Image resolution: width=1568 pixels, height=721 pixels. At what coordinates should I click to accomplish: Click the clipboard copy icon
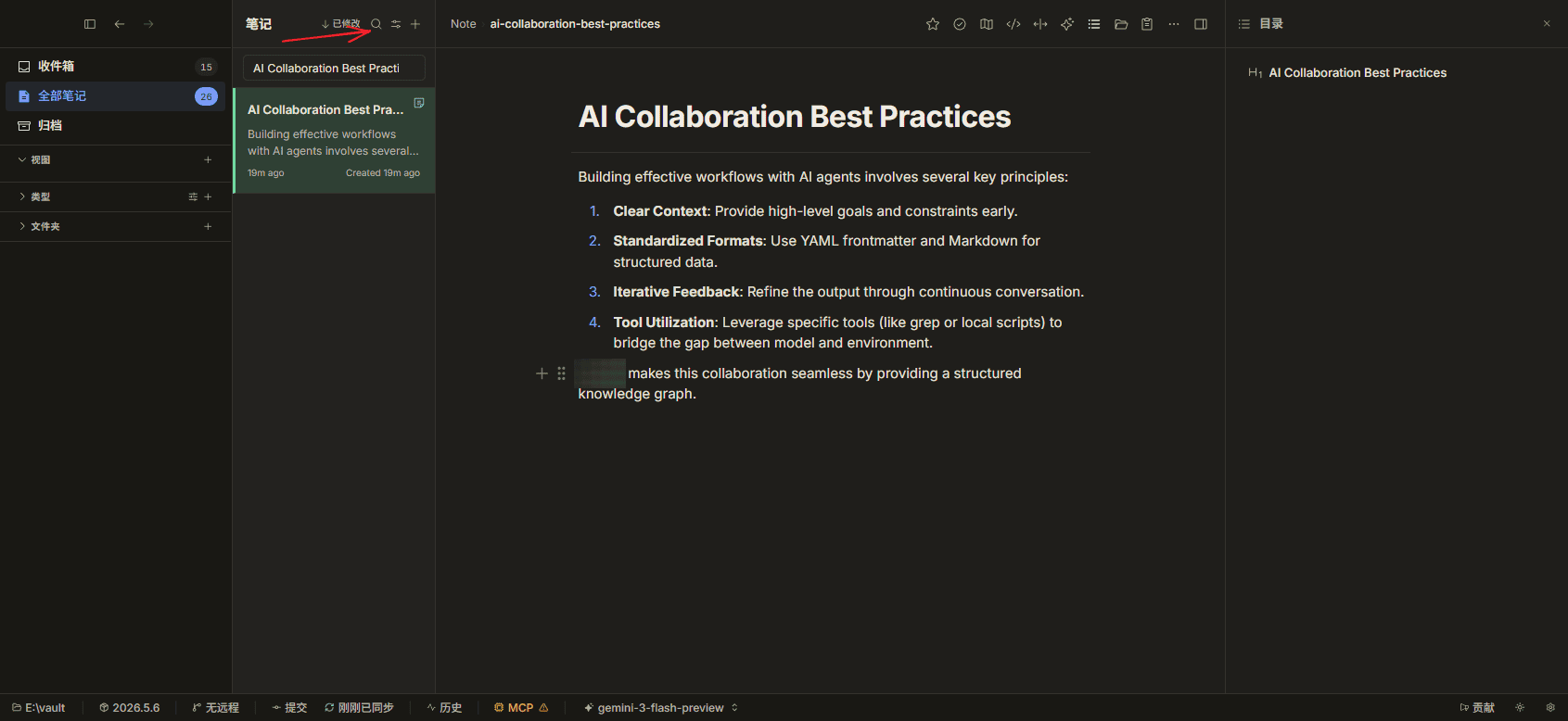1147,24
